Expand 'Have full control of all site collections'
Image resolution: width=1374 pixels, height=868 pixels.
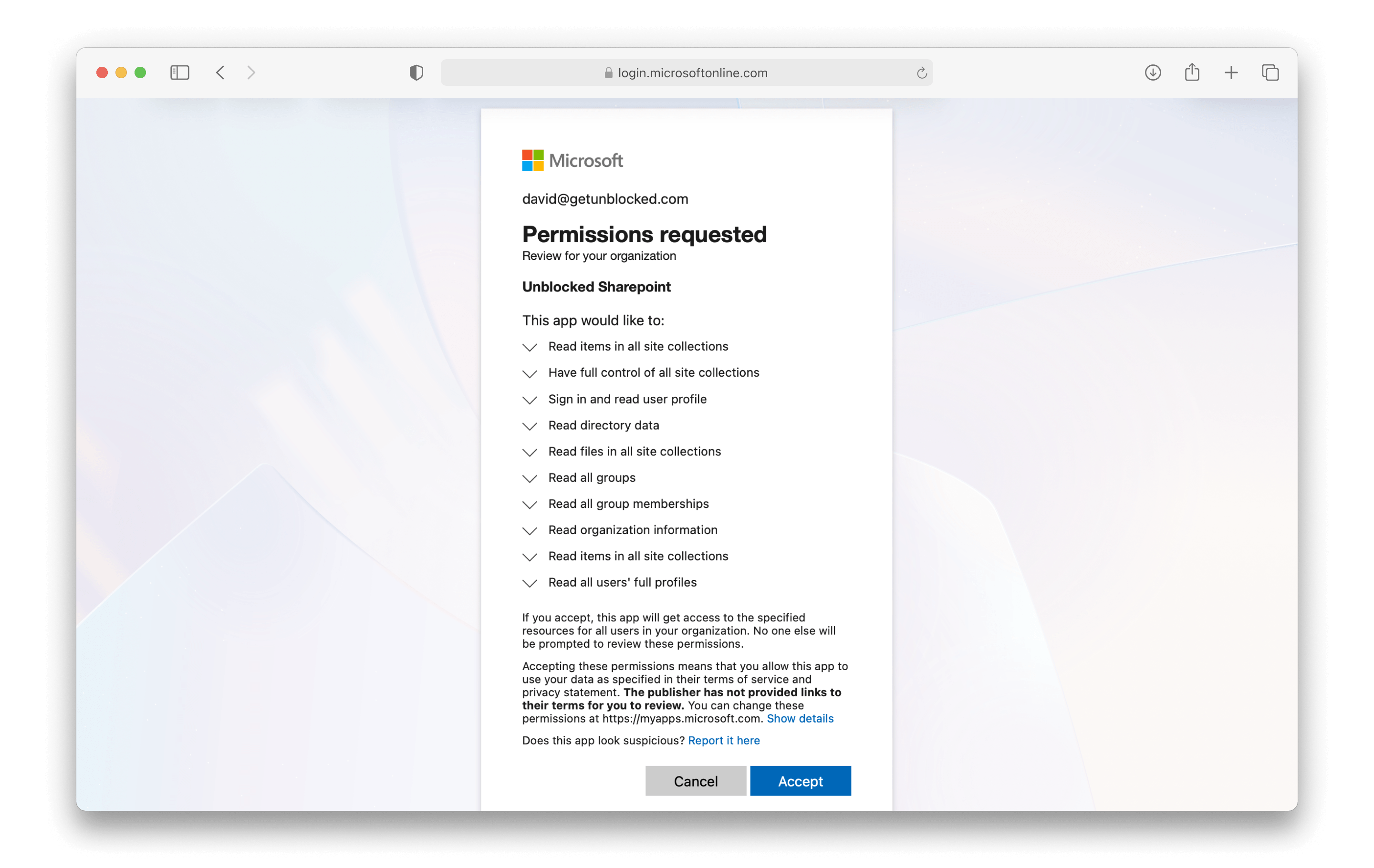click(530, 373)
